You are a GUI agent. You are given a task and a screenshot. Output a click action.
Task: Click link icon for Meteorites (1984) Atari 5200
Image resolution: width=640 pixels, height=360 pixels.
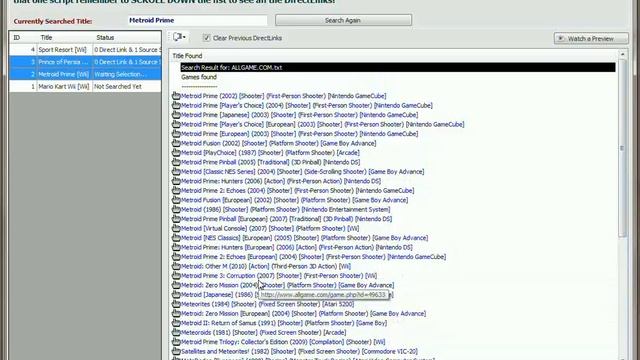point(176,304)
